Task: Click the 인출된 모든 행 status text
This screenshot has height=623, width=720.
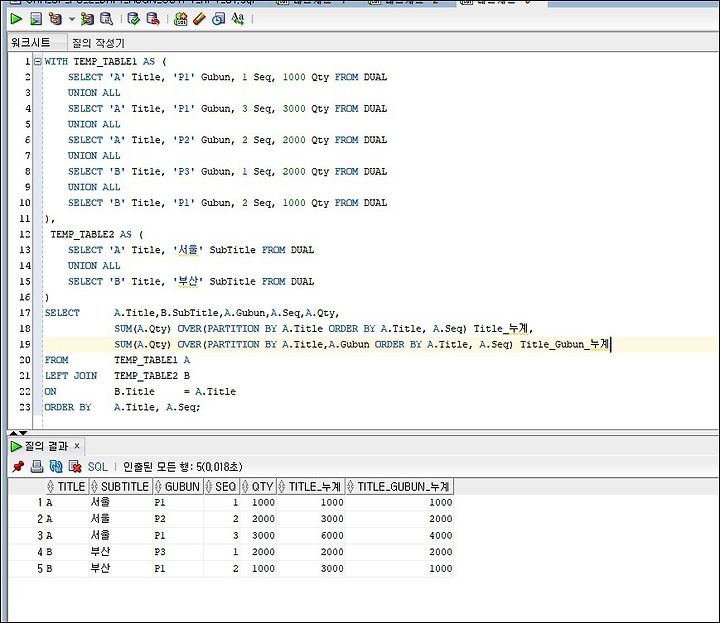Action: click(183, 467)
